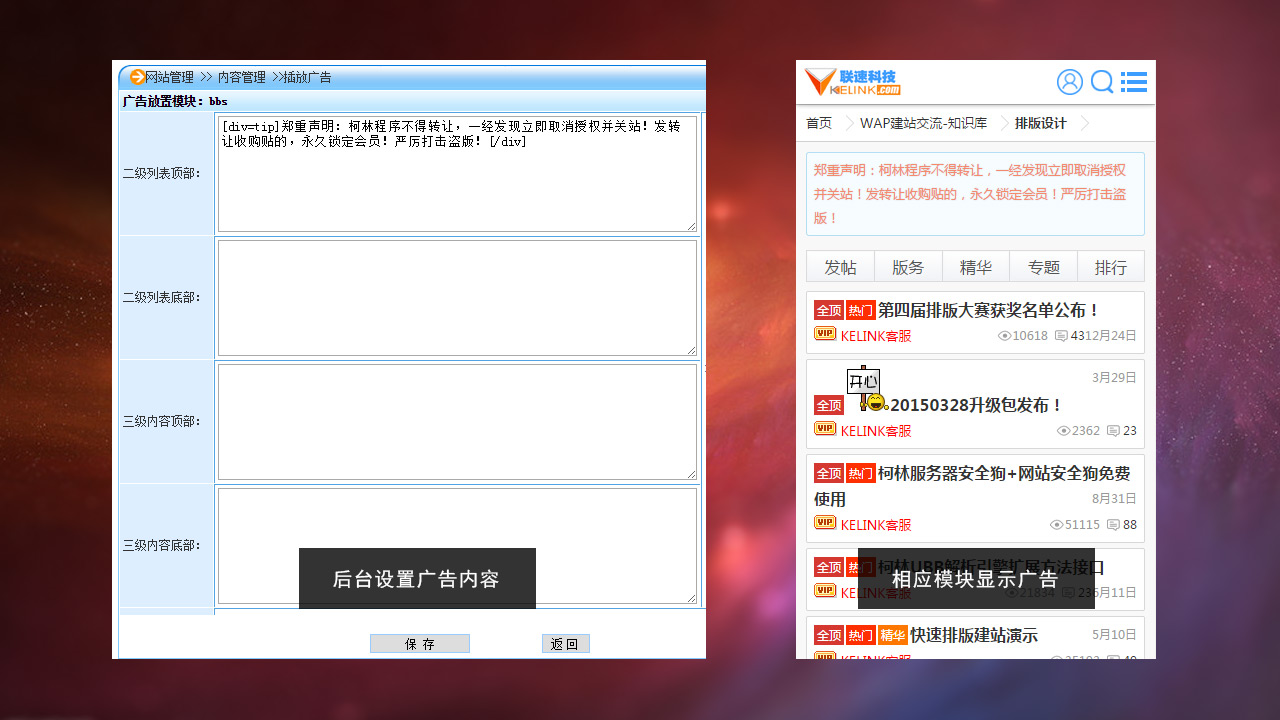Click into the 二级列表底部 text area

pos(456,297)
